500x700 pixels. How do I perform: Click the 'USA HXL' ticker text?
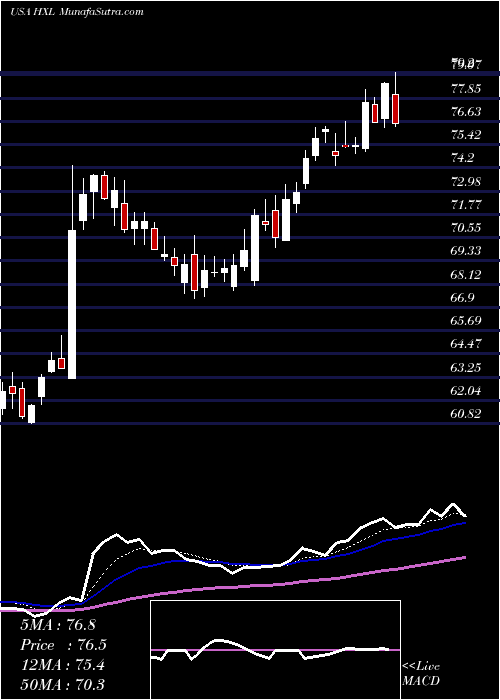32,12
